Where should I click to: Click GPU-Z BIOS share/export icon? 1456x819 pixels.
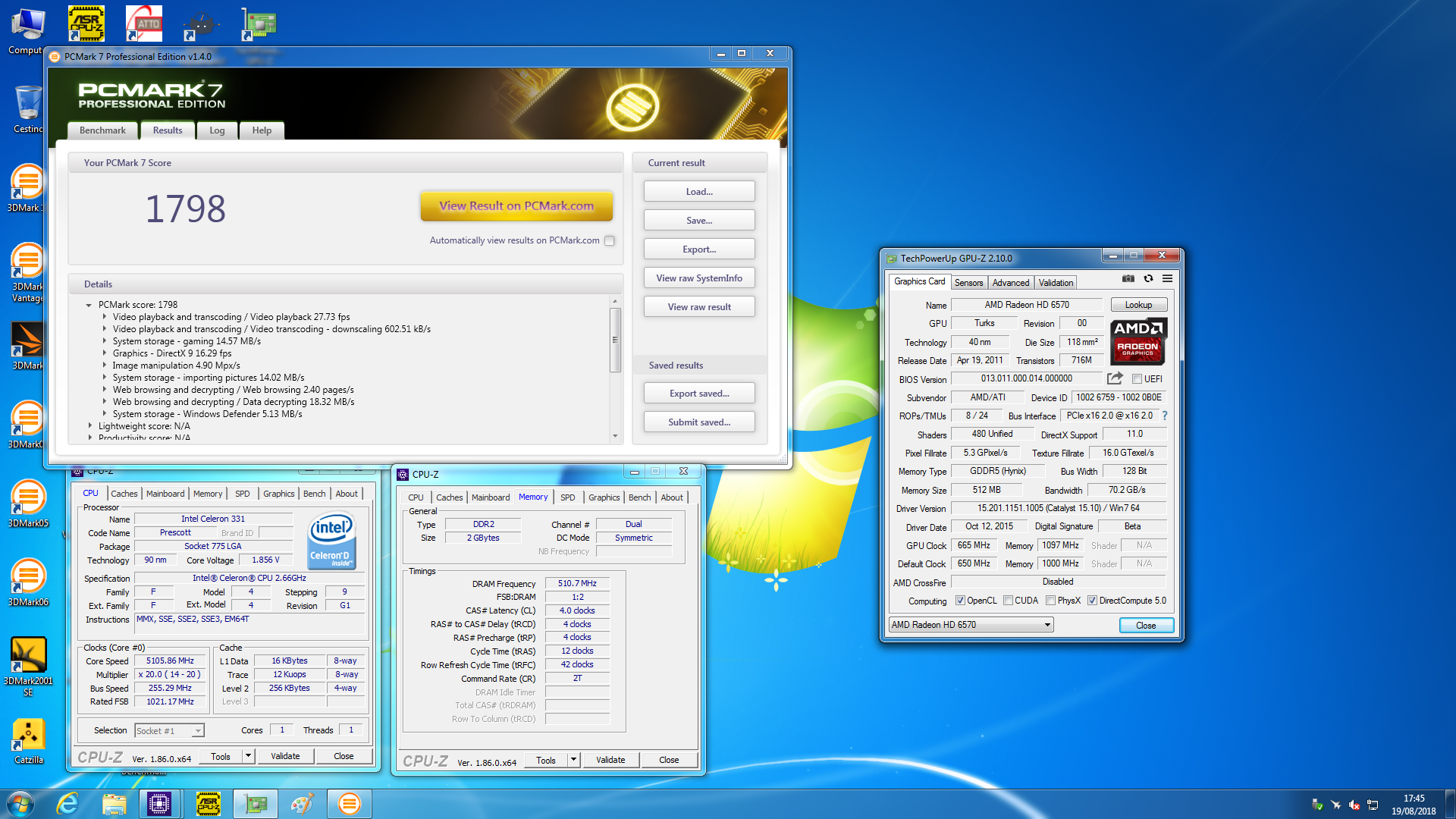click(x=1115, y=378)
